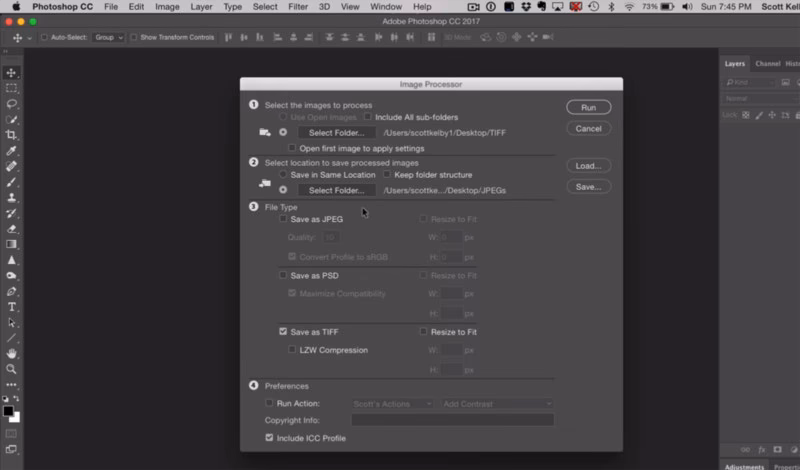Select the Healing Brush tool
This screenshot has width=800, height=470.
coord(11,166)
